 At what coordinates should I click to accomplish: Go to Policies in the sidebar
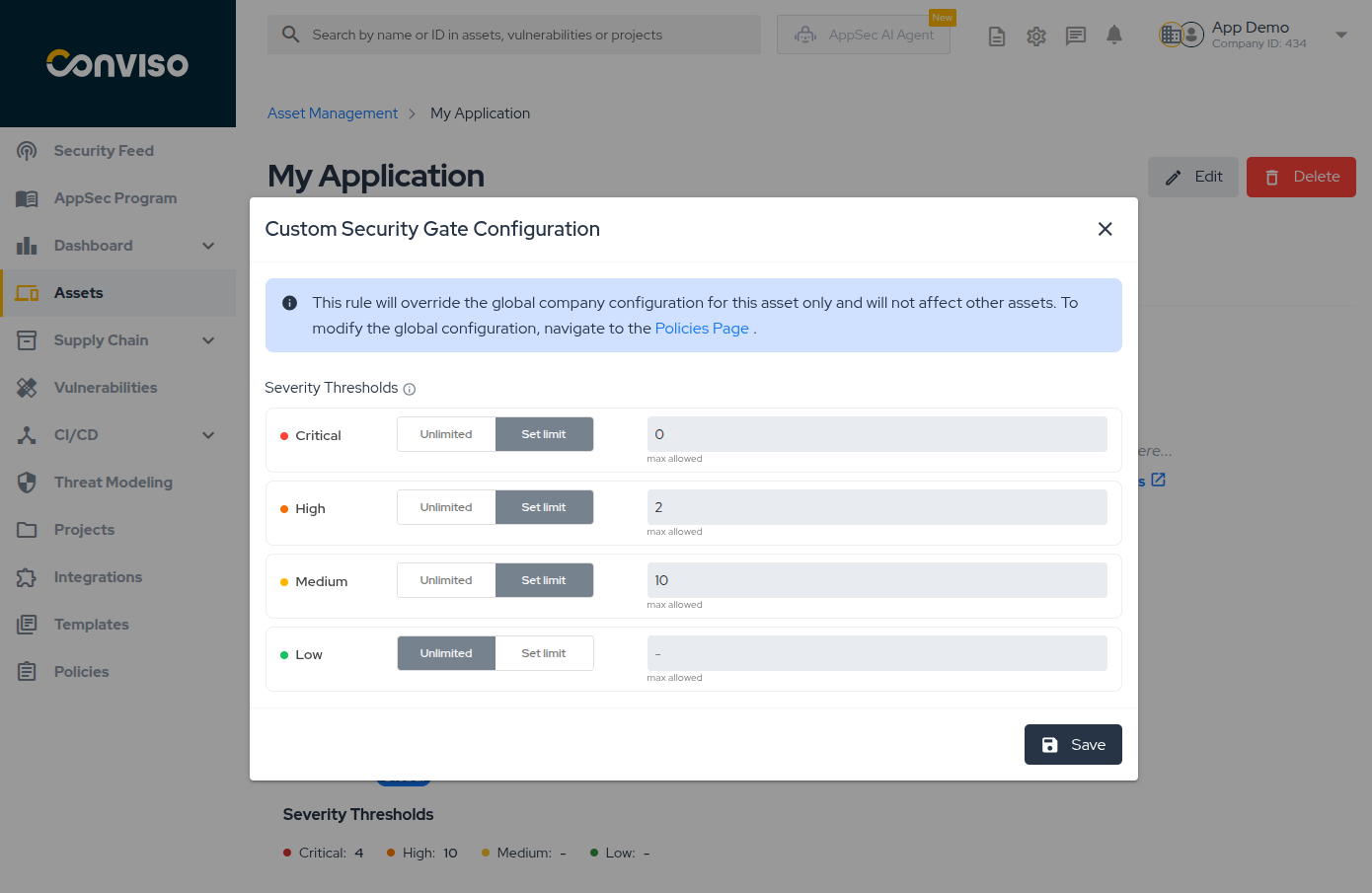coord(81,672)
